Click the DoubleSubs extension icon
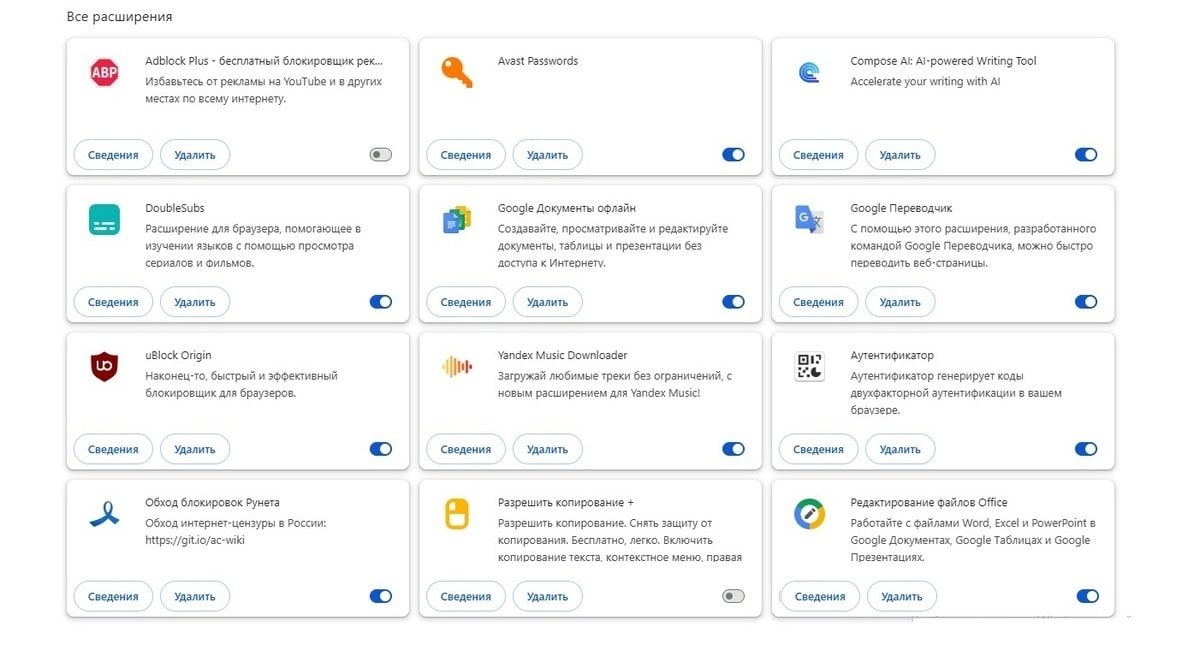 tap(104, 219)
